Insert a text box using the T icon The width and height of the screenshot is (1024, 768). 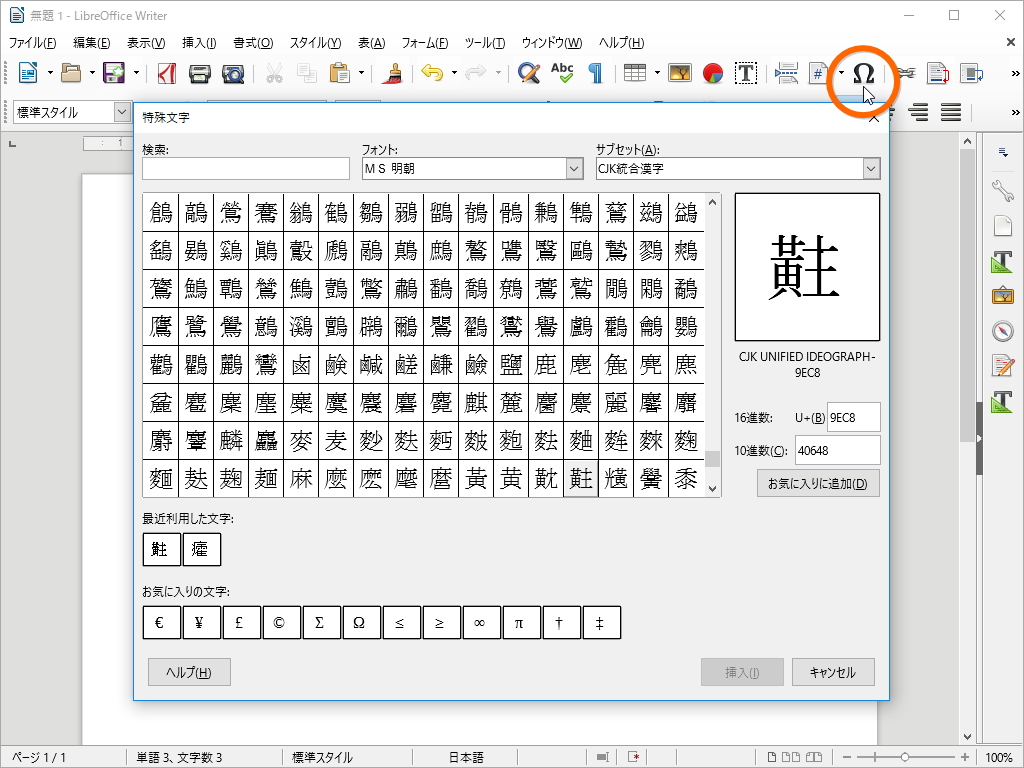[745, 72]
